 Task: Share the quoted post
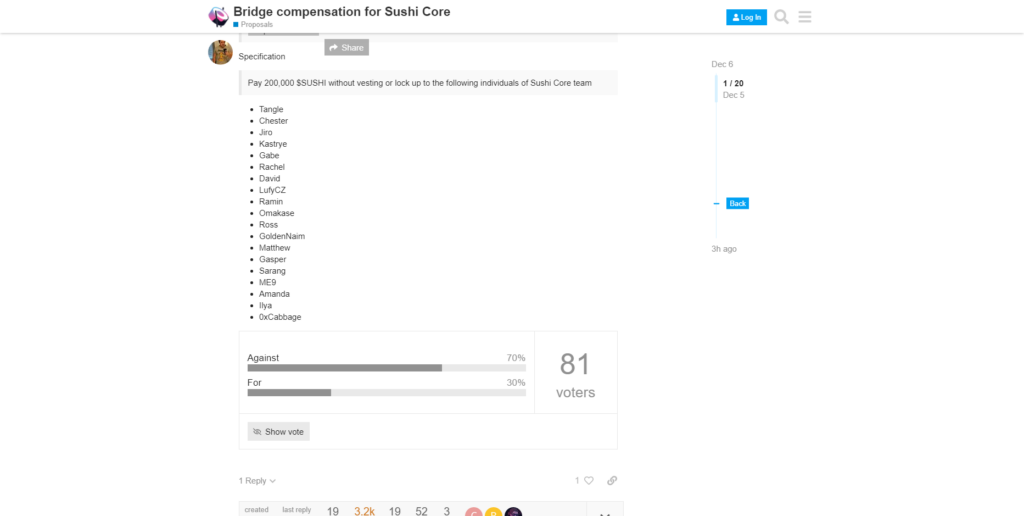tap(347, 48)
